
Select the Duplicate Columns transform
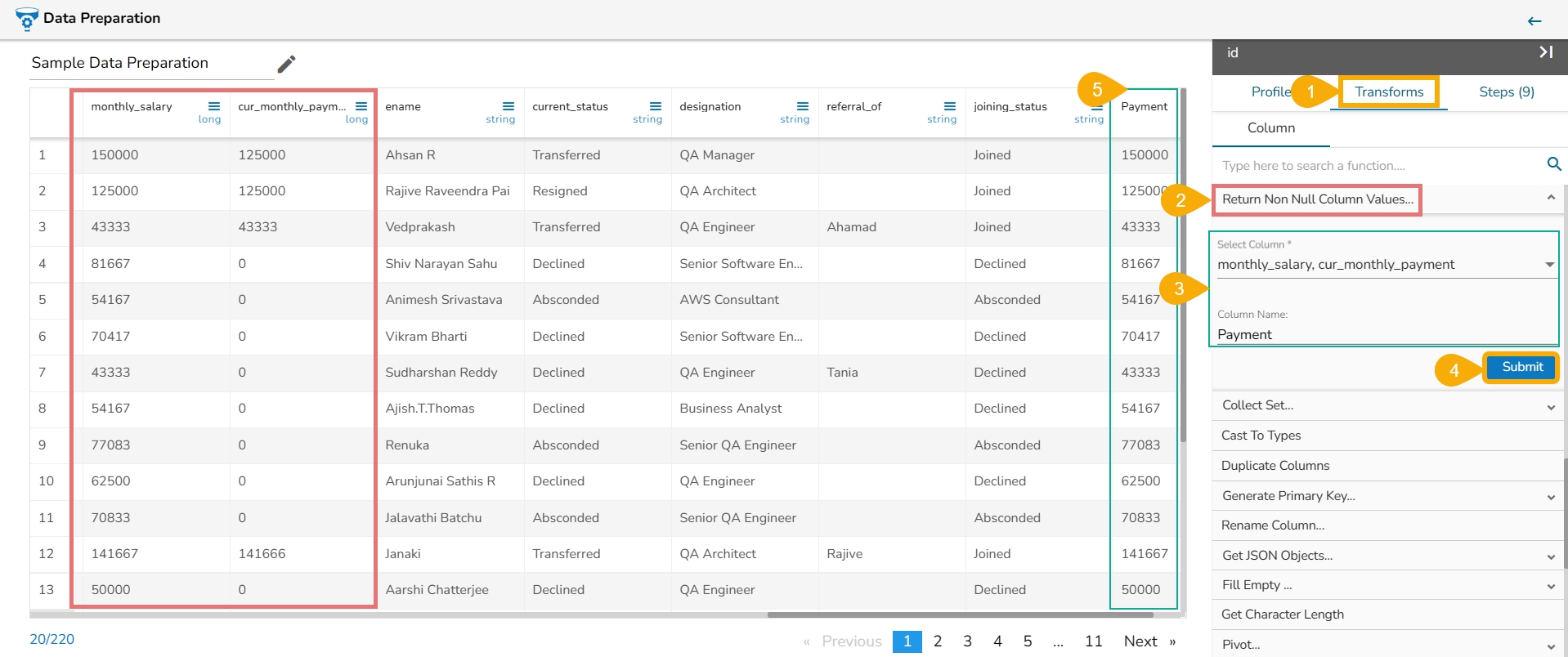click(x=1275, y=466)
